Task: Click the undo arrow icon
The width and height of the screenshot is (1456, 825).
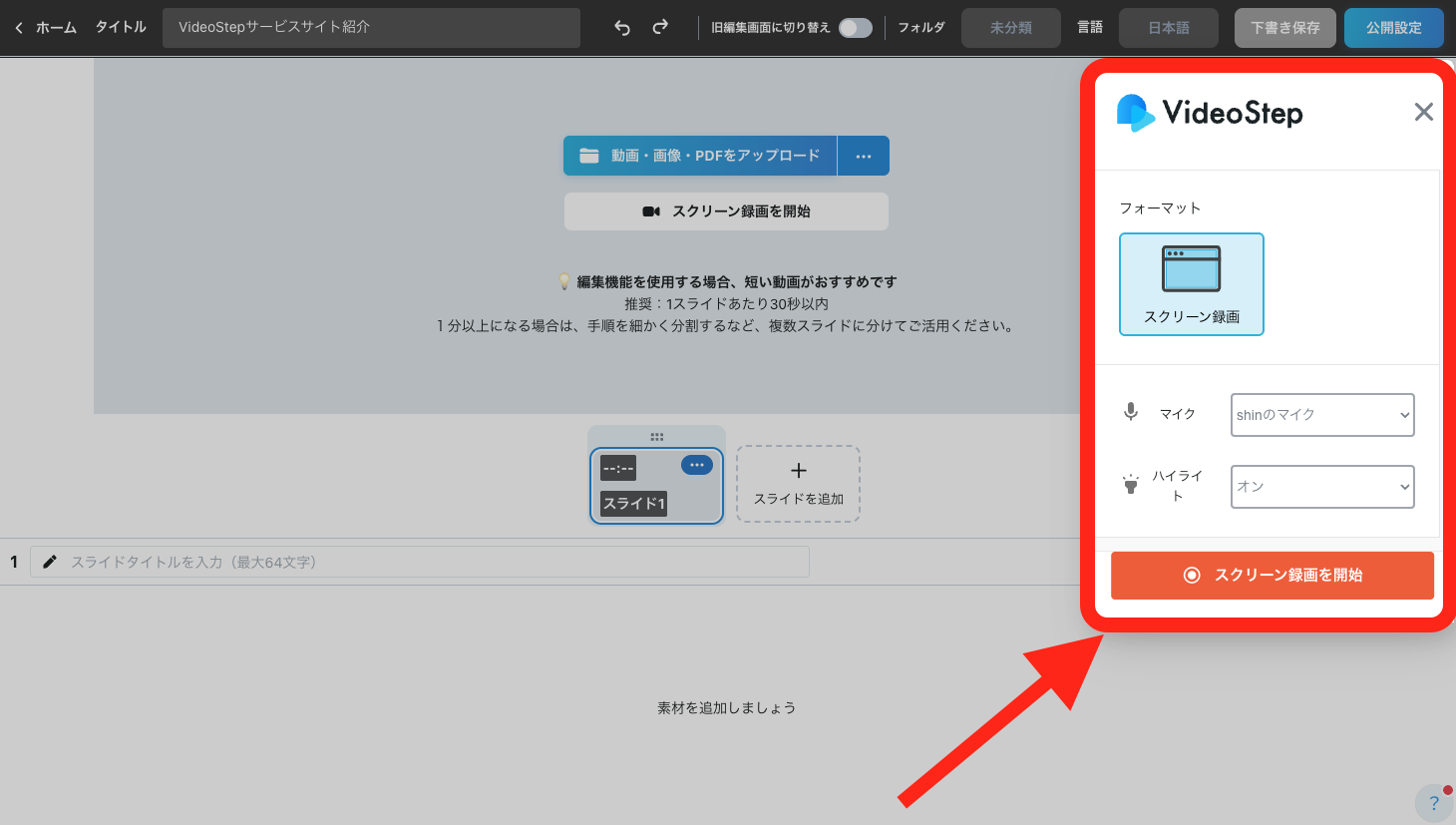Action: click(x=622, y=28)
